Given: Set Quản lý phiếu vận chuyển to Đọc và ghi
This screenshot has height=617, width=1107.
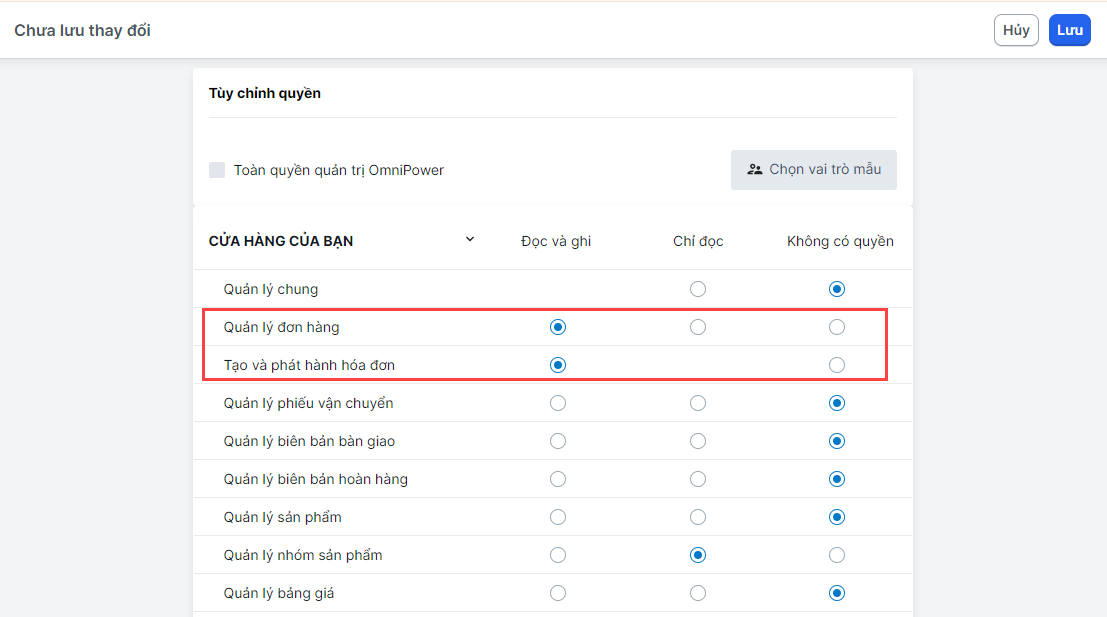Looking at the screenshot, I should click(558, 403).
